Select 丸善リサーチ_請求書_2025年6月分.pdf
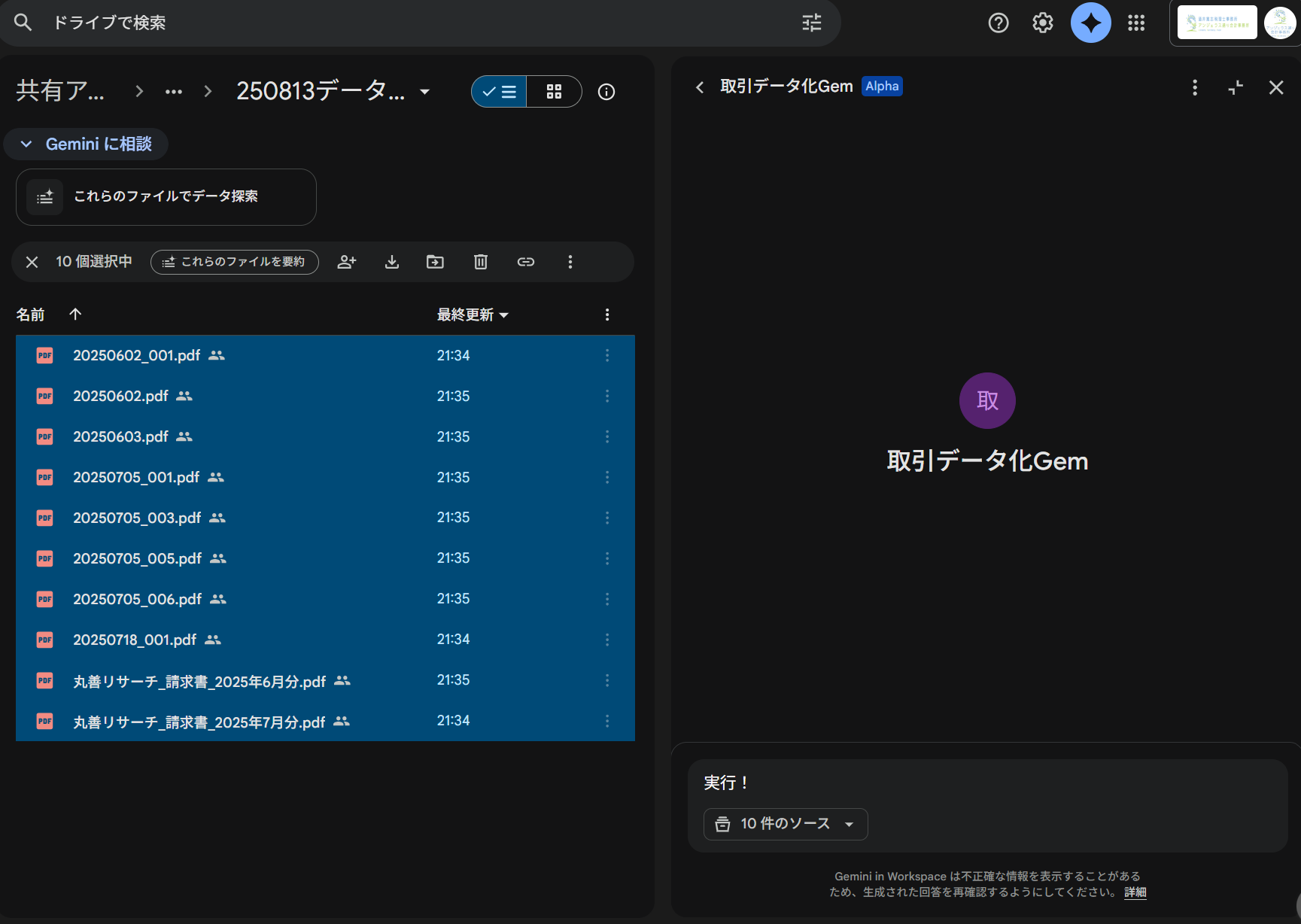1301x924 pixels. click(325, 680)
